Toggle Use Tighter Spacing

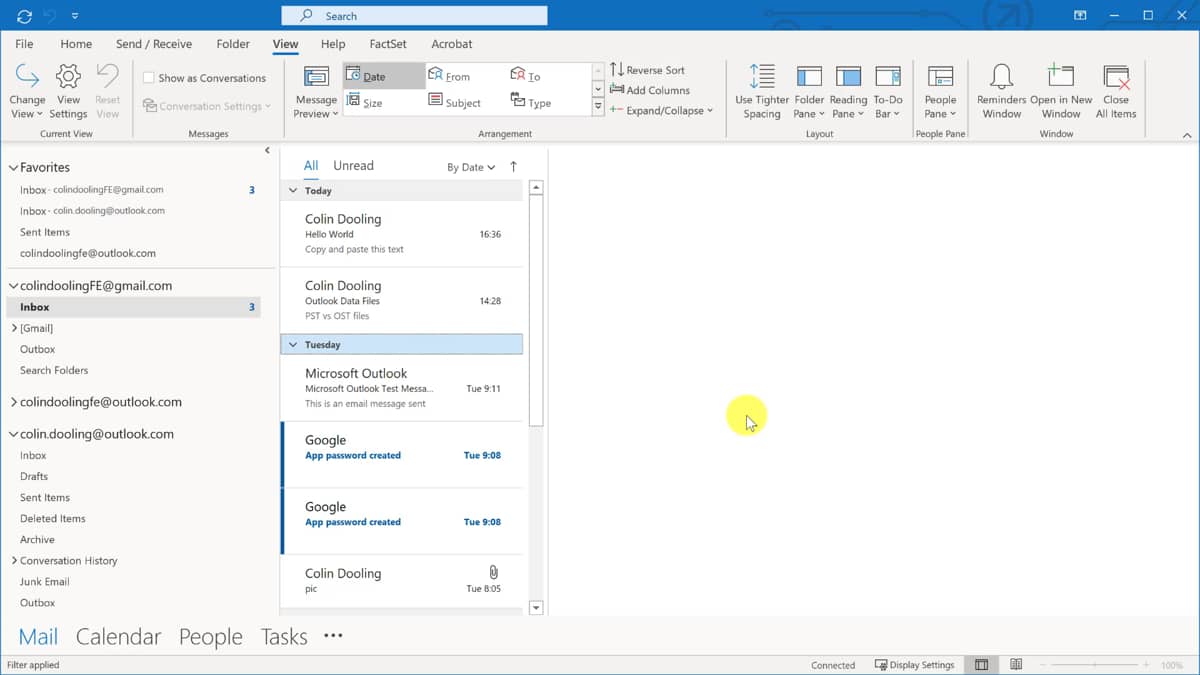click(762, 92)
